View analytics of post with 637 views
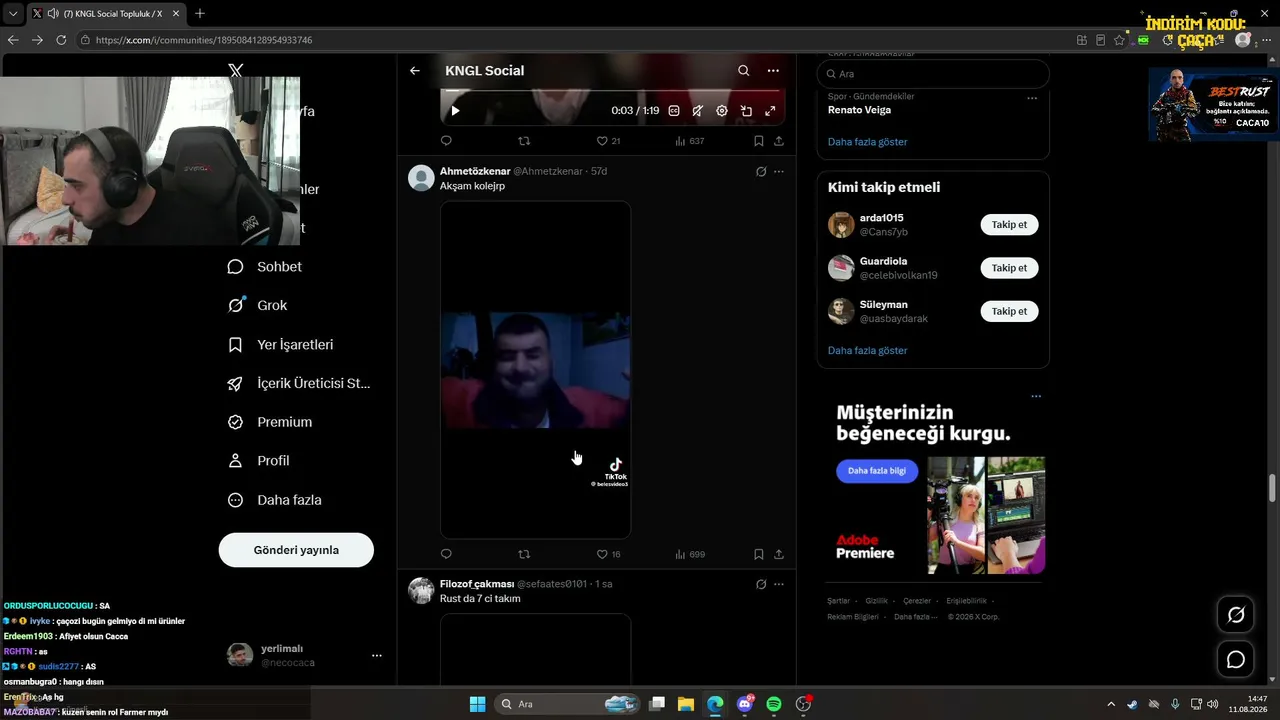This screenshot has width=1280, height=720. coord(689,141)
